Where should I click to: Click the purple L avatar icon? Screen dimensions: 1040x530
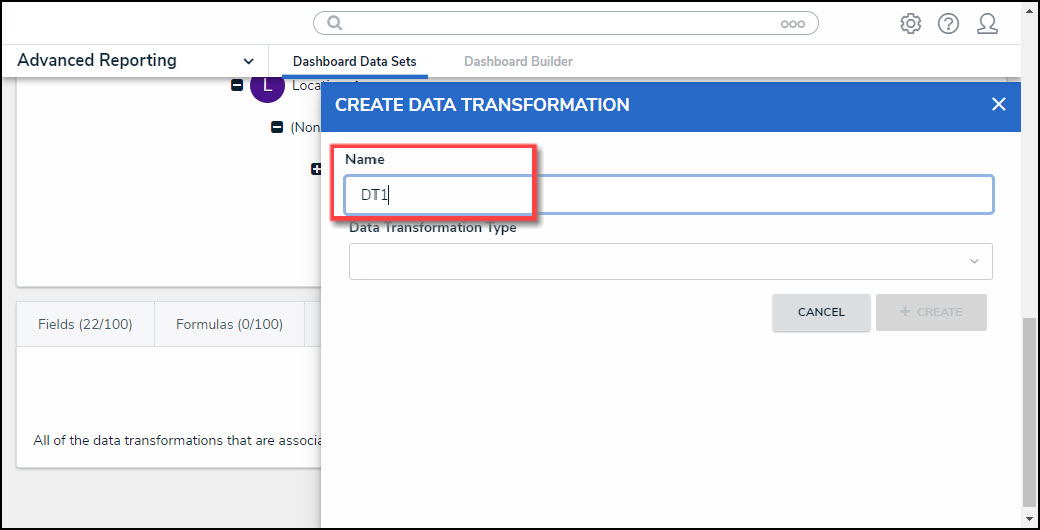pos(267,87)
